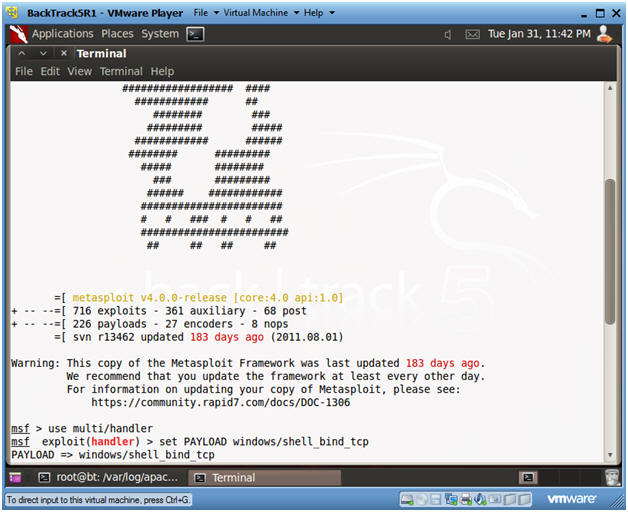
Task: Click the 'use multi/handler' command line
Action: (x=100, y=428)
